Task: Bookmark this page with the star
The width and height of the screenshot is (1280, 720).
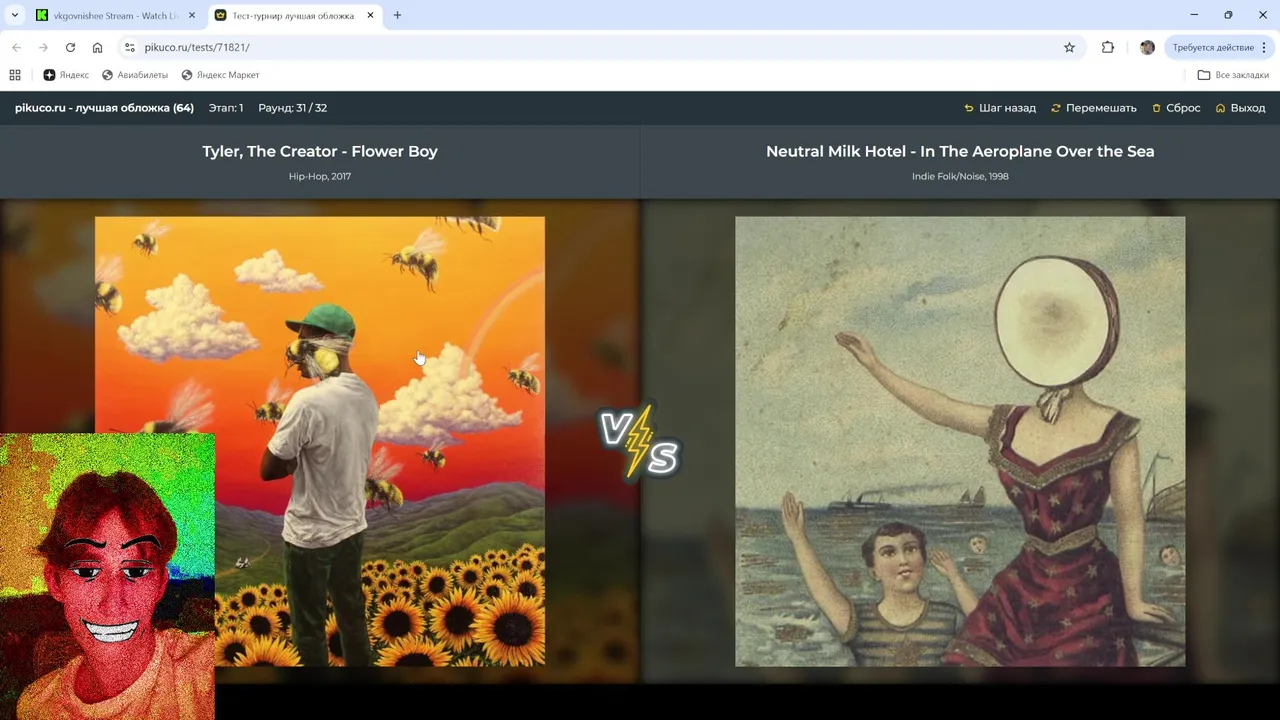Action: [1069, 47]
